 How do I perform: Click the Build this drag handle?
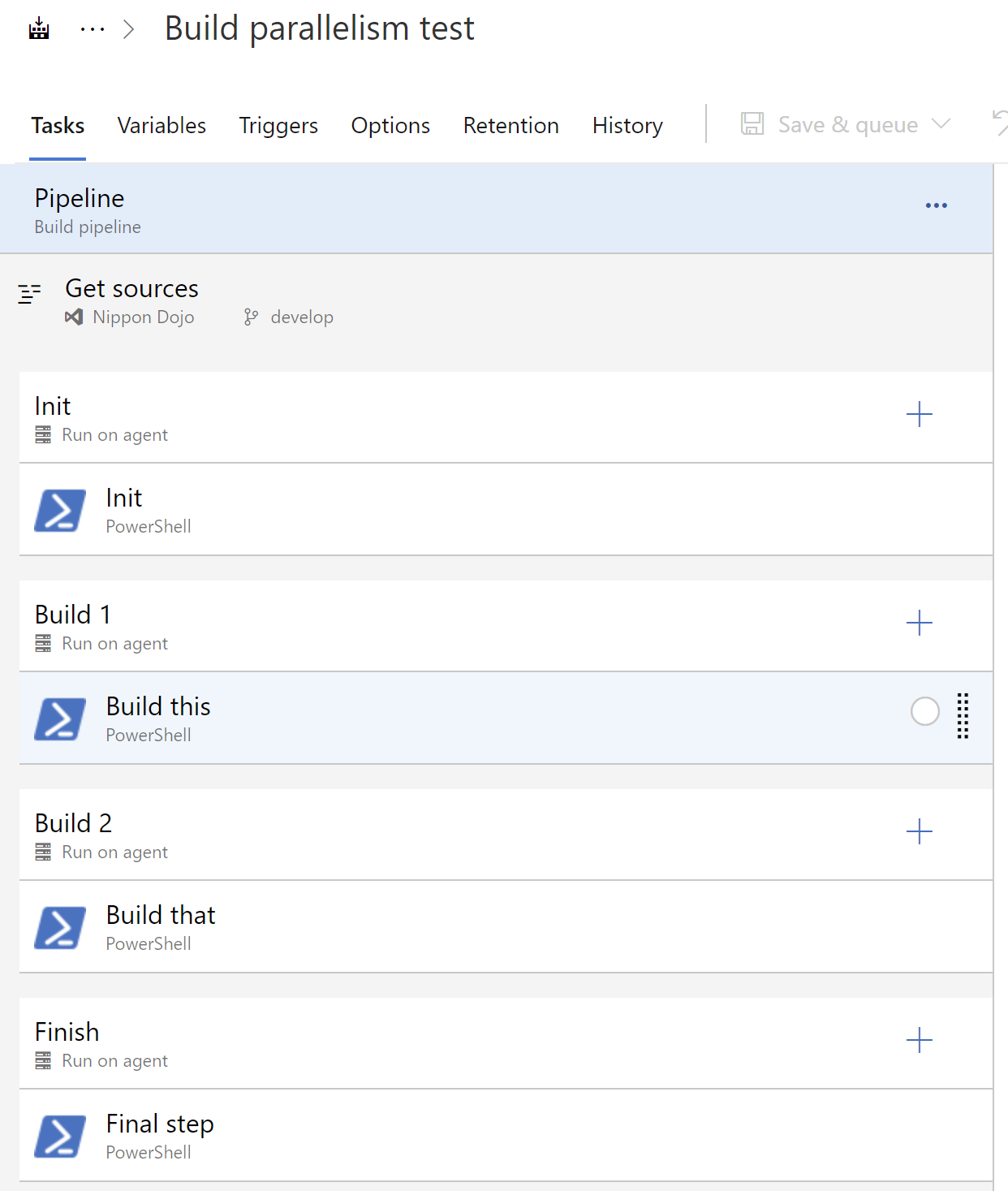pos(963,715)
